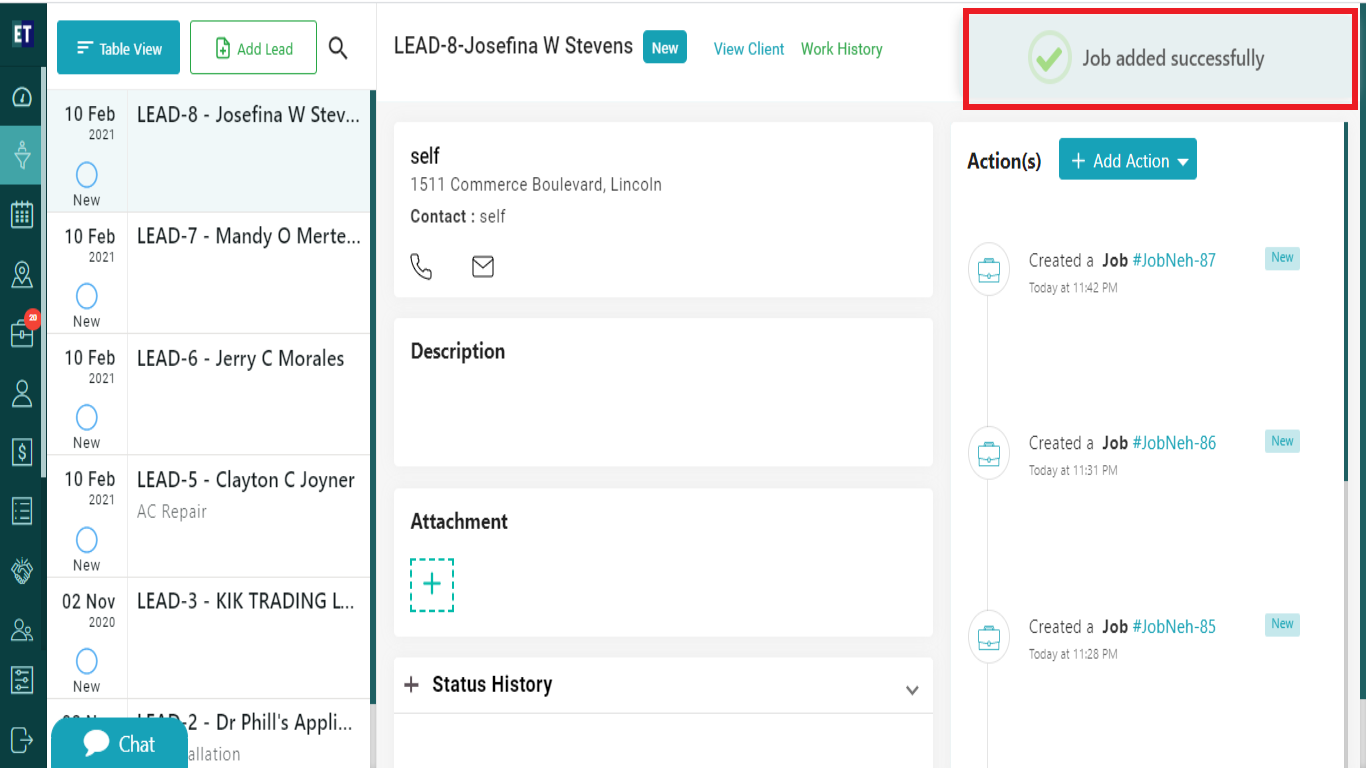The image size is (1366, 768).
Task: Open job link #JobNeh-85
Action: tap(1174, 627)
